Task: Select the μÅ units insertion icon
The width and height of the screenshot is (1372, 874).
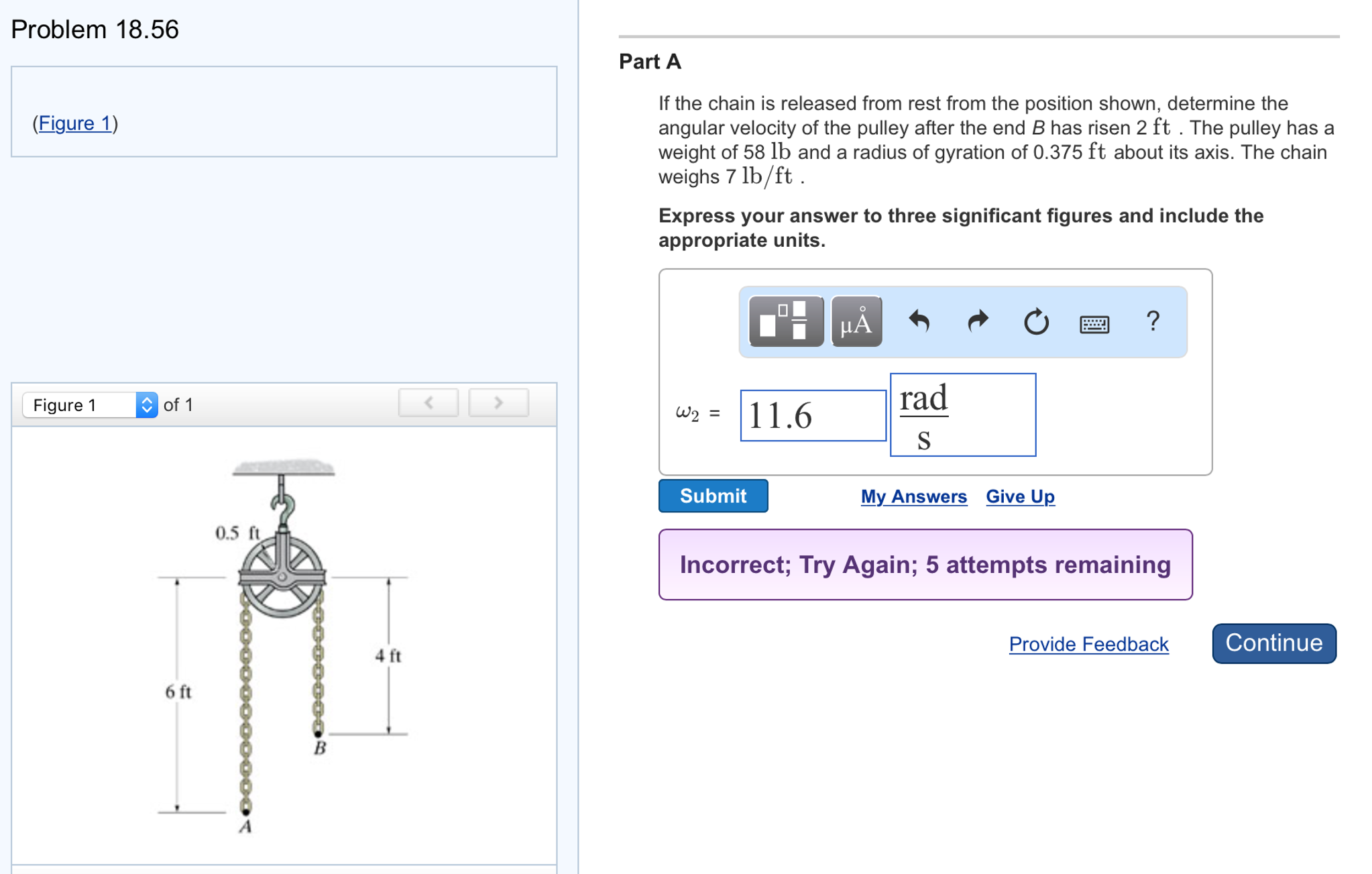Action: click(856, 322)
